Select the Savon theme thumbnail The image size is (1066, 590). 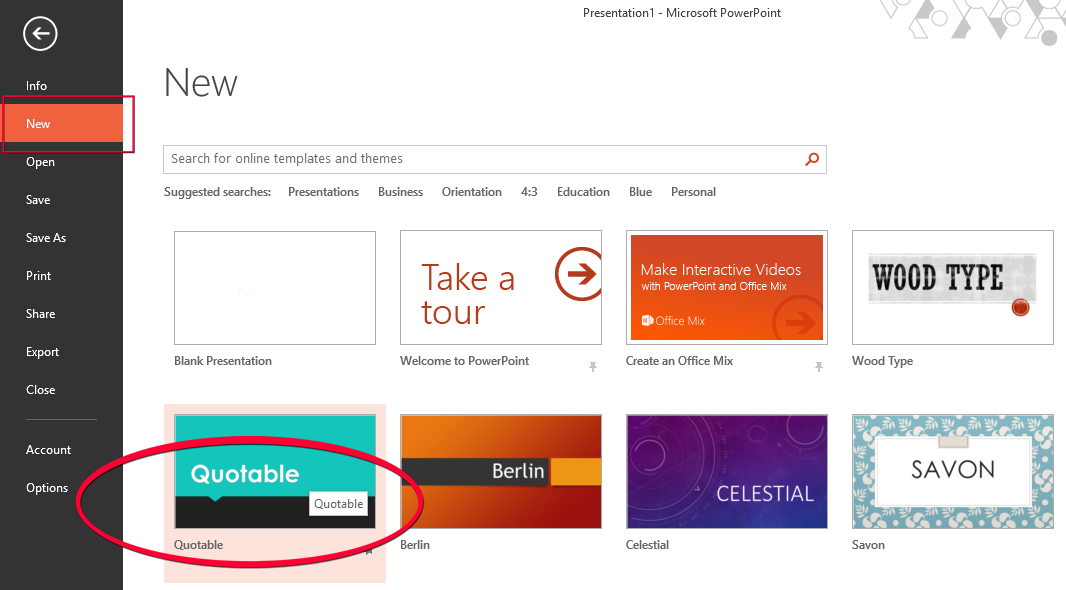[952, 471]
